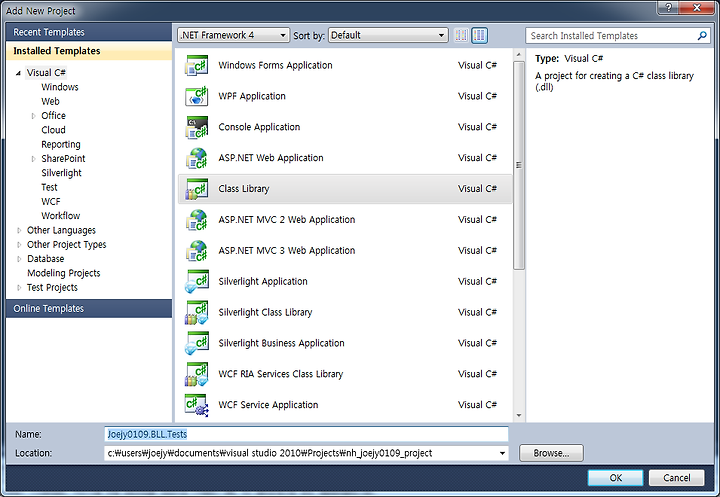Image resolution: width=720 pixels, height=497 pixels.
Task: Switch to small icons view
Action: [461, 35]
